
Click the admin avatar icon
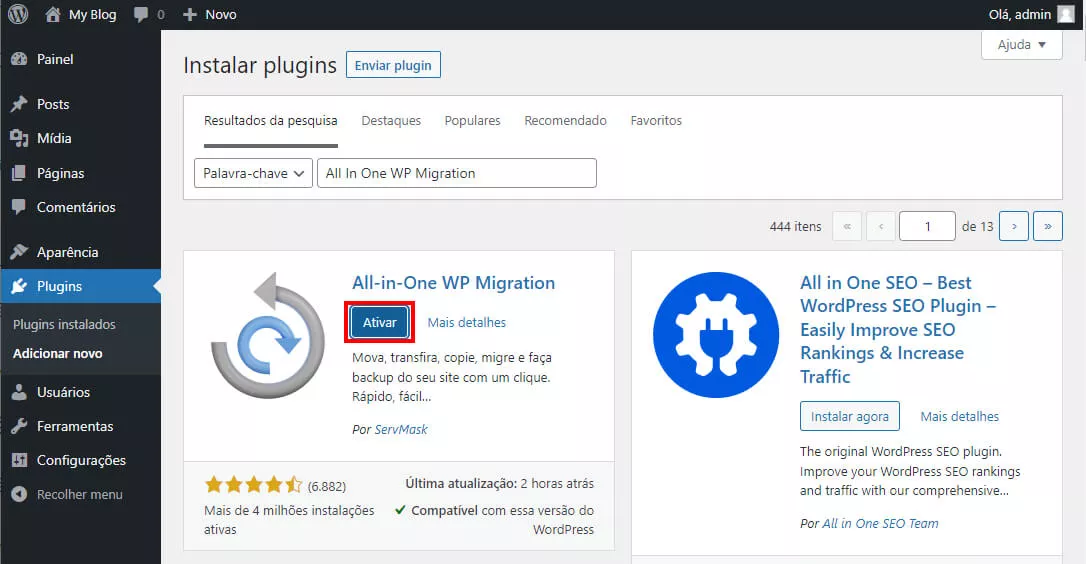1066,14
